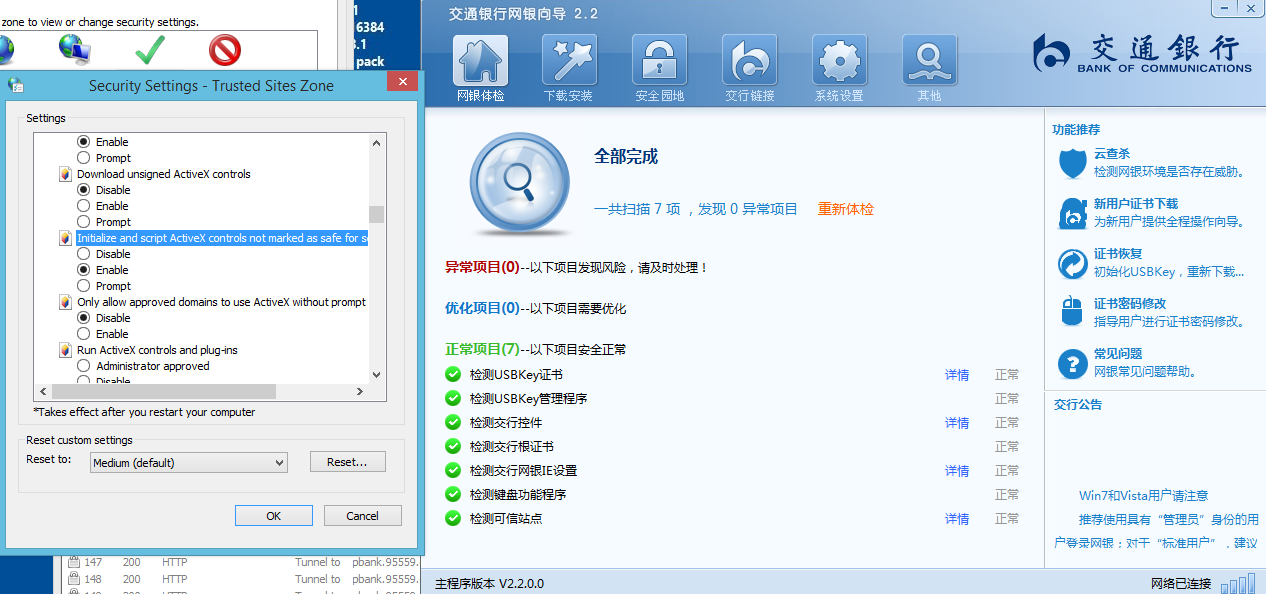This screenshot has width=1266, height=594.
Task: Open 详情 link for 检测交行网银IE设置
Action: click(957, 471)
